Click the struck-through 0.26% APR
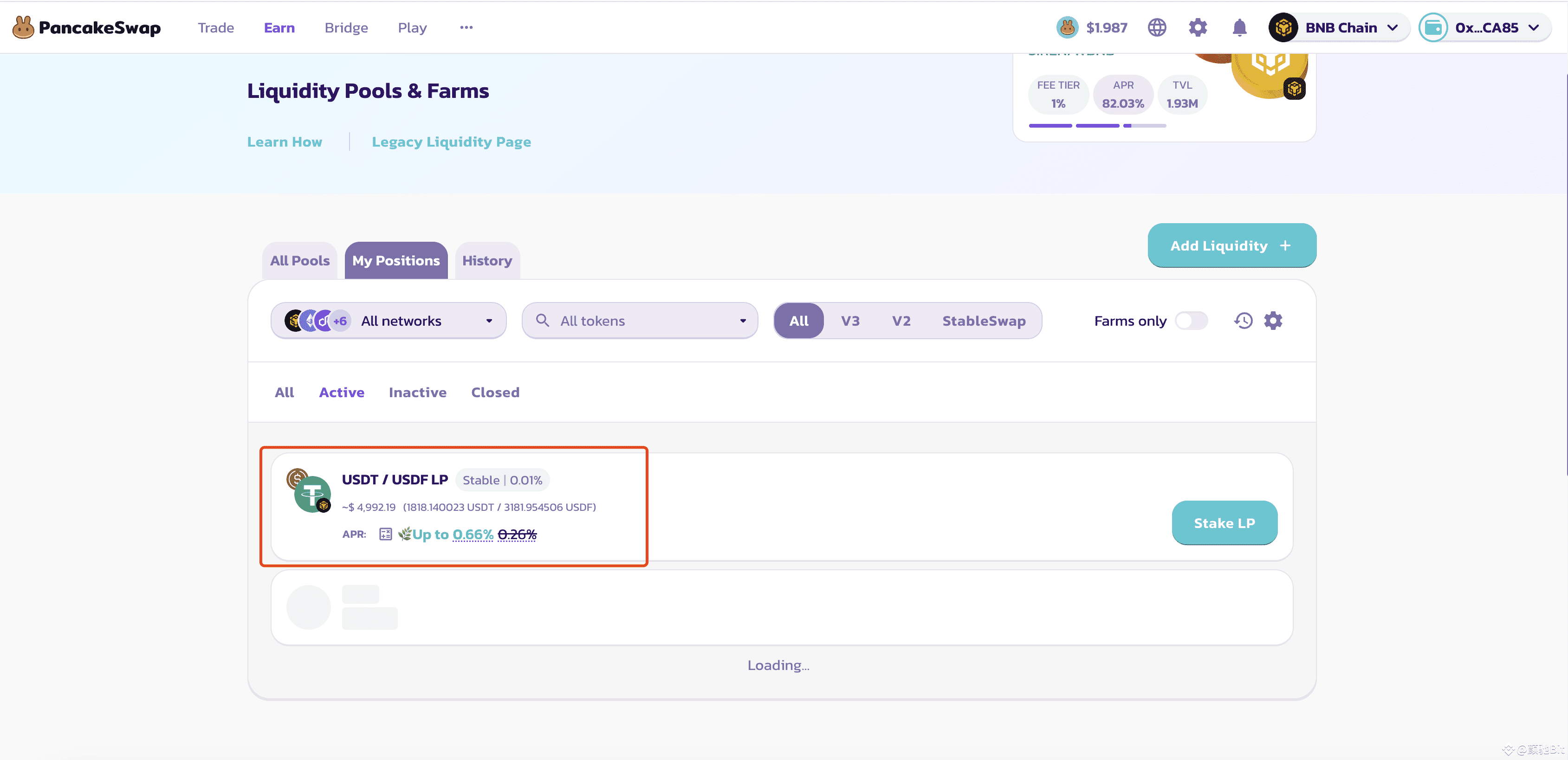 (517, 534)
